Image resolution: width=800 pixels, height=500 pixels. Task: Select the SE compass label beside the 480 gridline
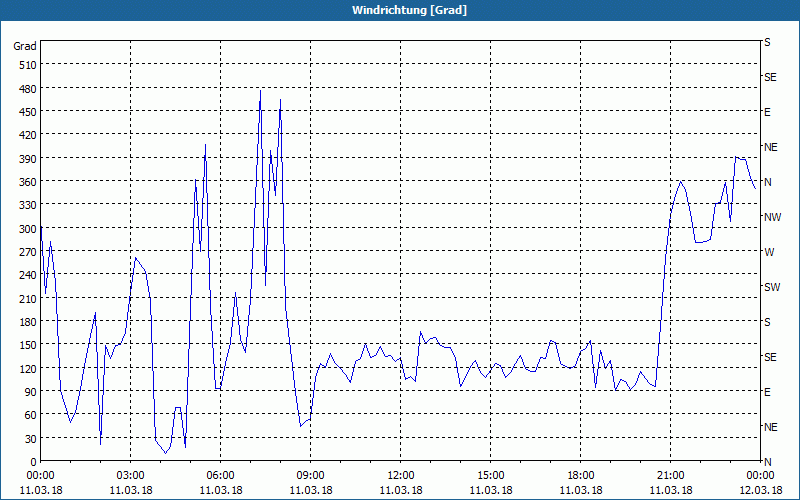pos(770,78)
